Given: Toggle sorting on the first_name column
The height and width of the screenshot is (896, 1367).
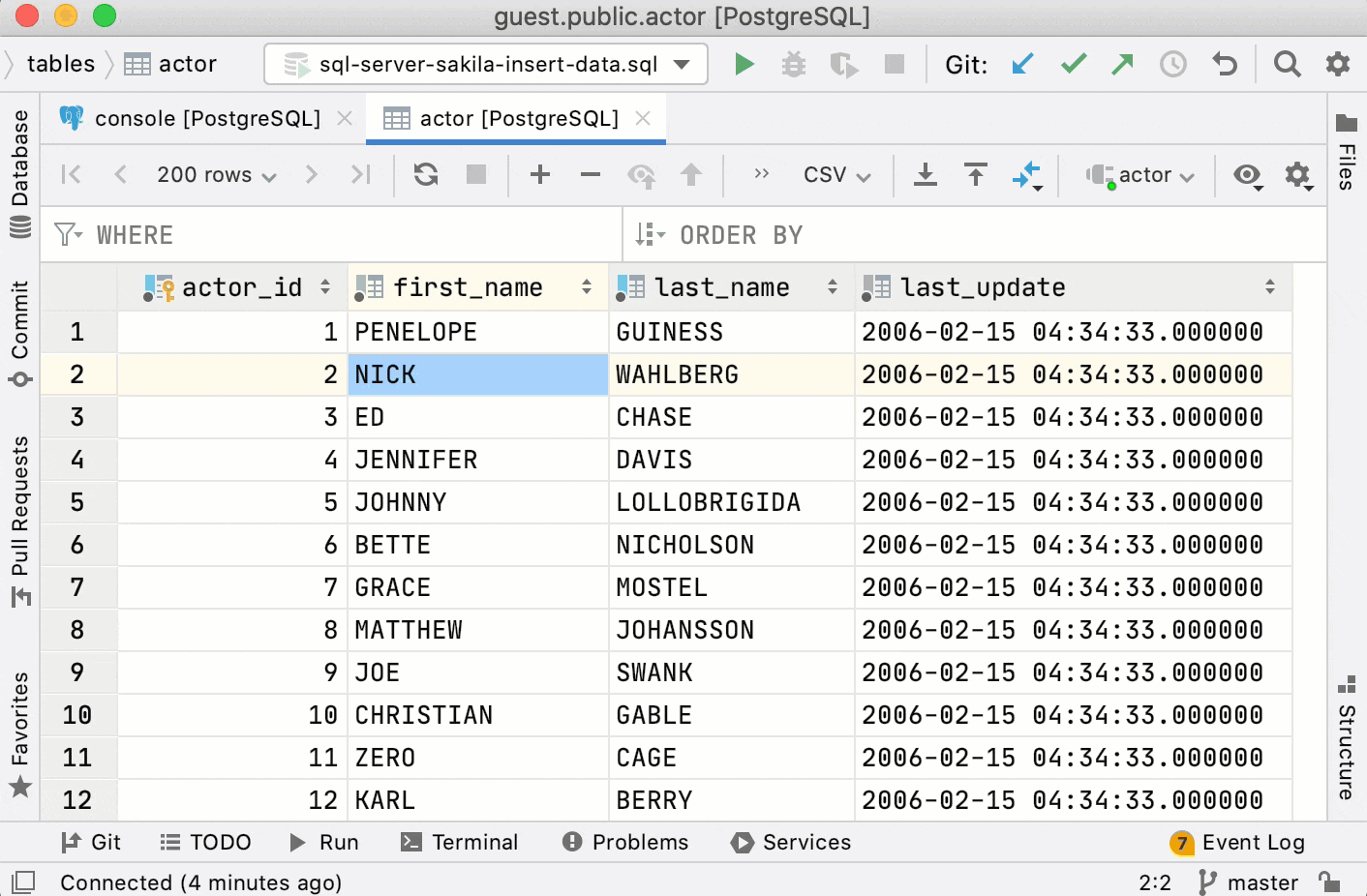Looking at the screenshot, I should [x=586, y=286].
